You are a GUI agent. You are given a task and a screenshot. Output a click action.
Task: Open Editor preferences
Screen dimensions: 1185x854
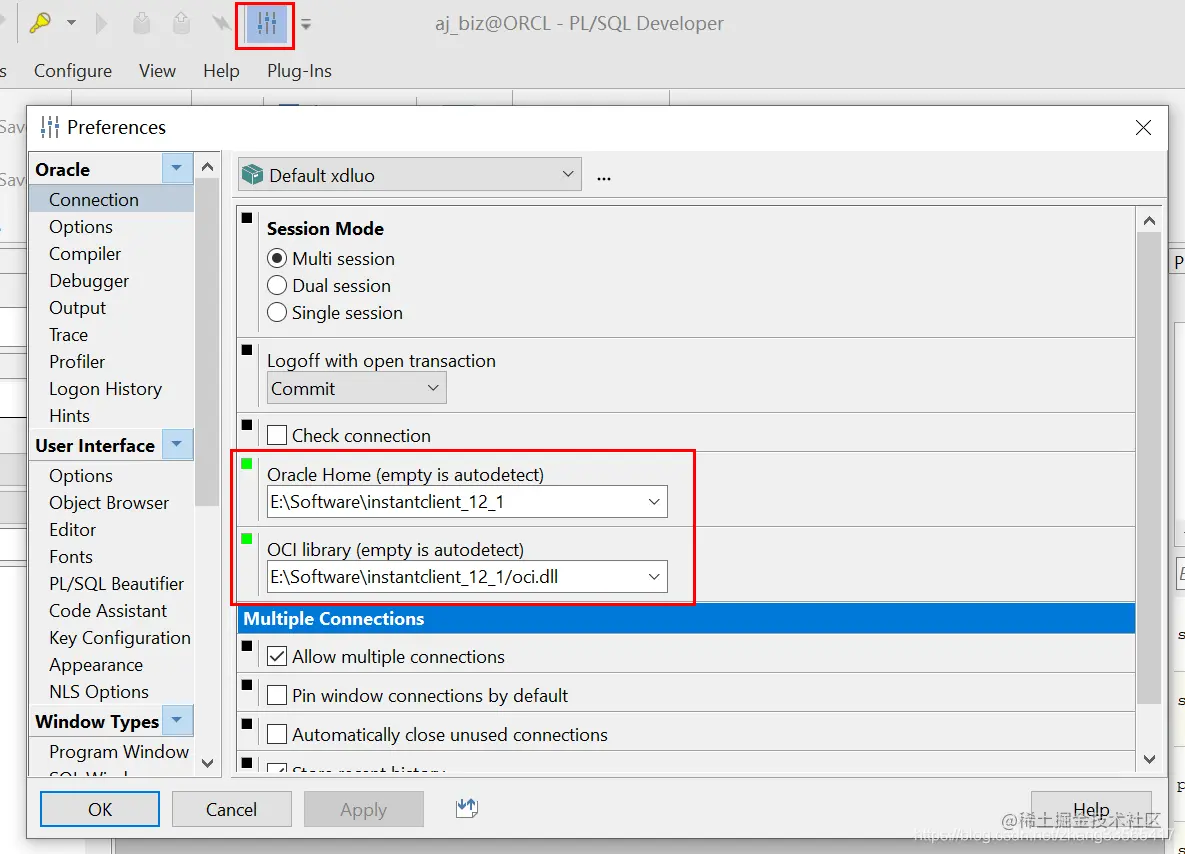[x=73, y=530]
